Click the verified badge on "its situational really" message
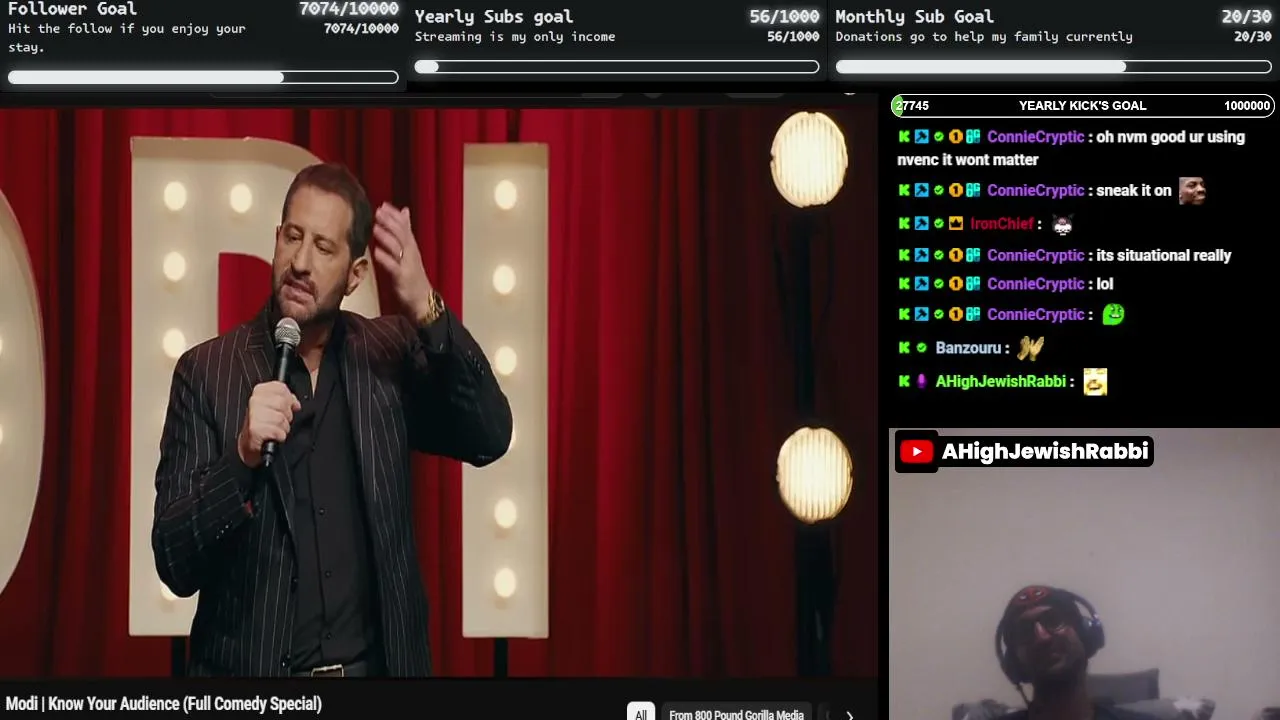1280x720 pixels. (938, 255)
